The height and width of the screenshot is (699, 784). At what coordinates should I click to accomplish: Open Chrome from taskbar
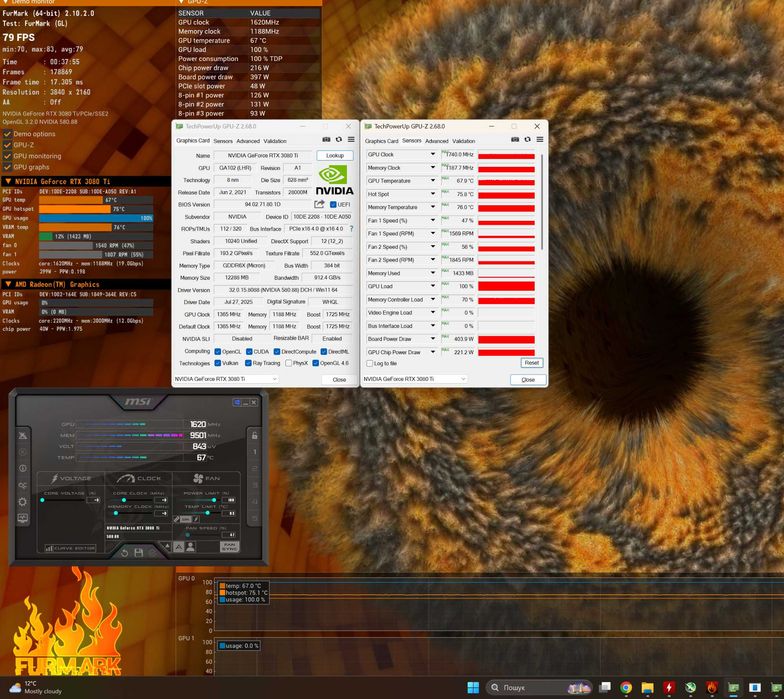click(626, 688)
